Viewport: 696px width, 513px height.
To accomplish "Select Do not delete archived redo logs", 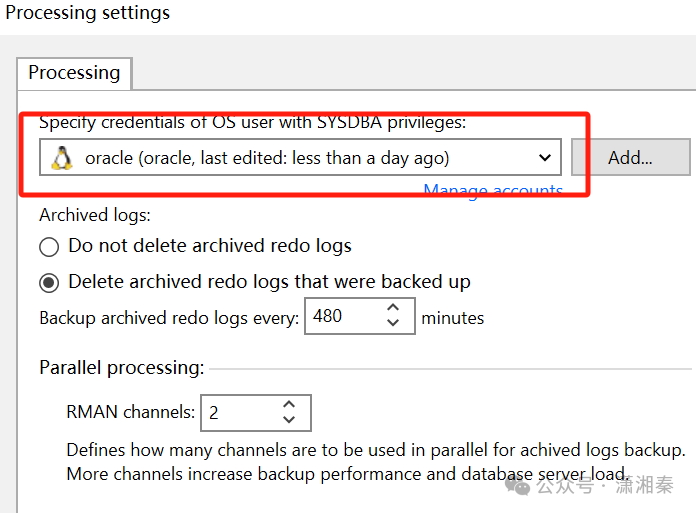I will point(49,246).
